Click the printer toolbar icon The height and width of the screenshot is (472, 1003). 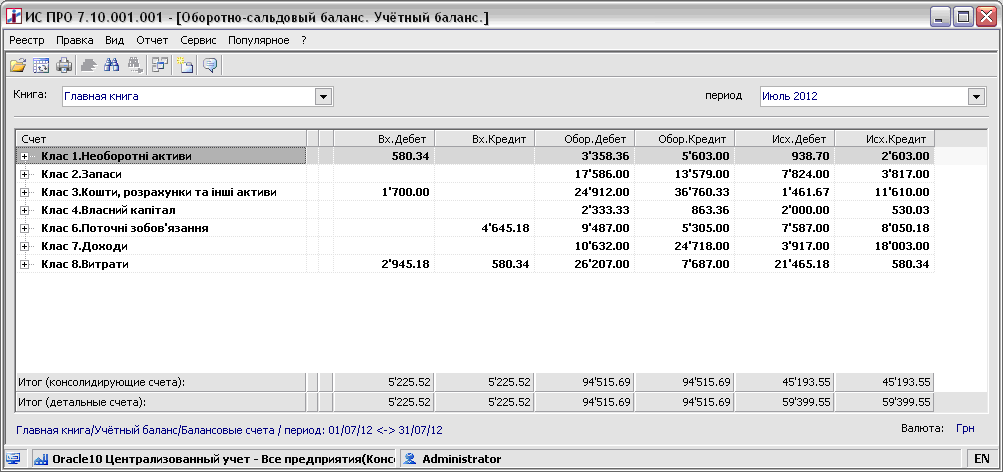64,65
